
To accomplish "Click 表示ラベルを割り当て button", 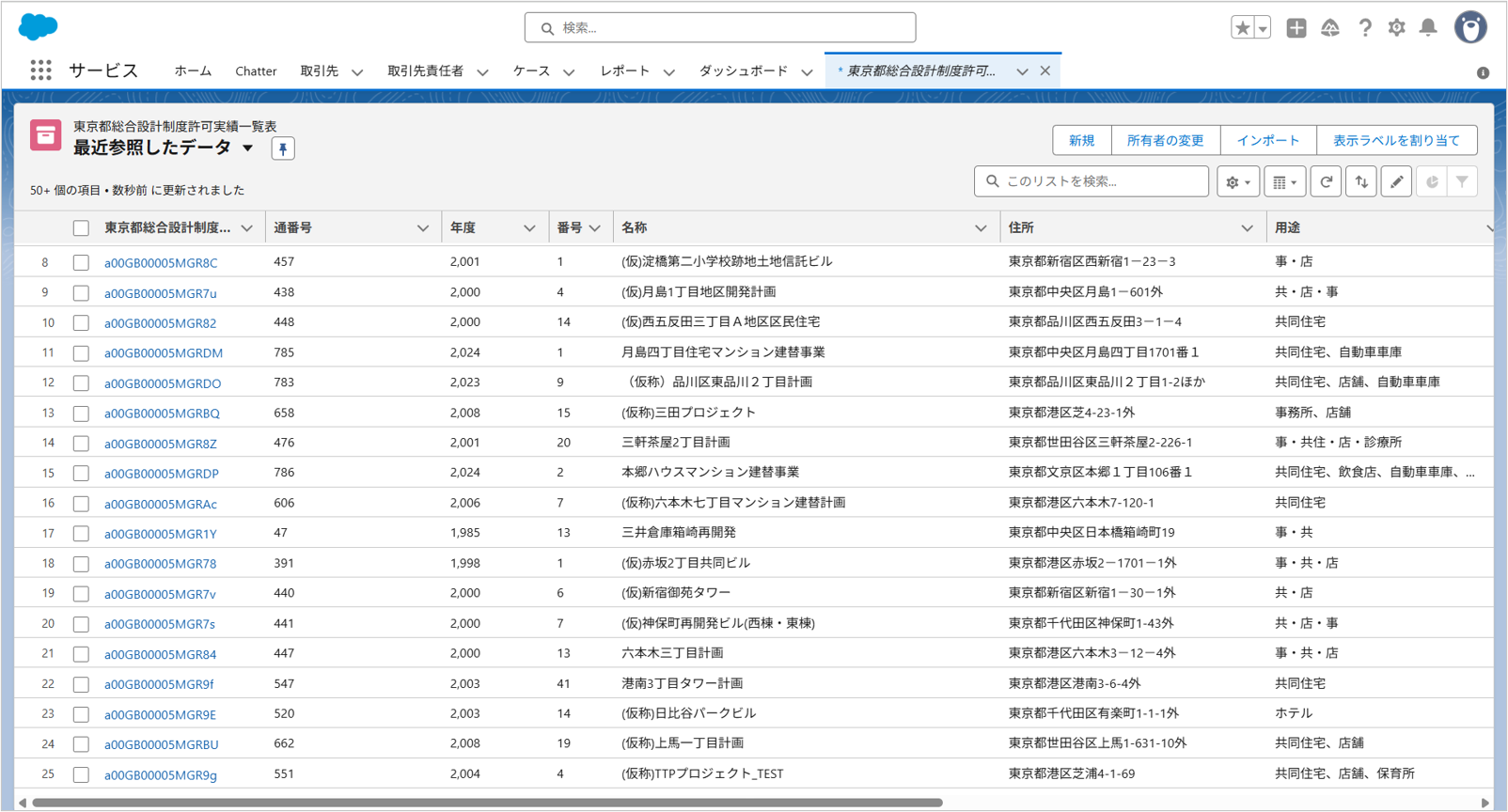I will pos(1396,141).
